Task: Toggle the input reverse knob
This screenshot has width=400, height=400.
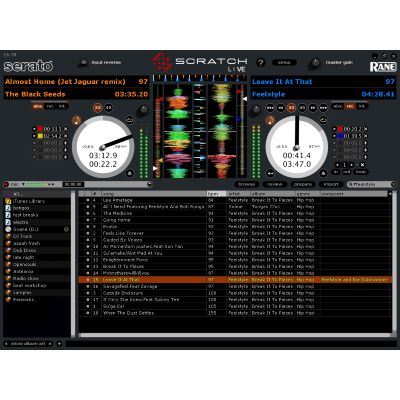Action: click(x=83, y=63)
